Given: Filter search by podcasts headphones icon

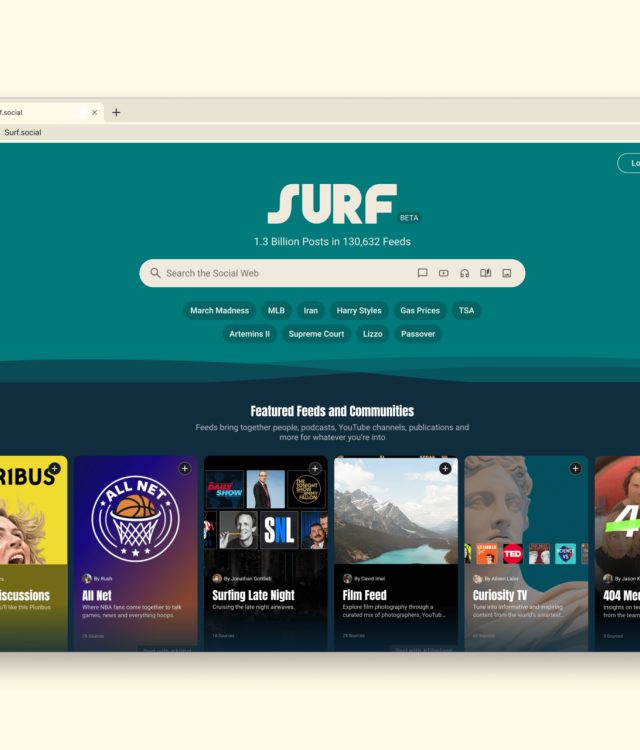Looking at the screenshot, I should [x=464, y=273].
